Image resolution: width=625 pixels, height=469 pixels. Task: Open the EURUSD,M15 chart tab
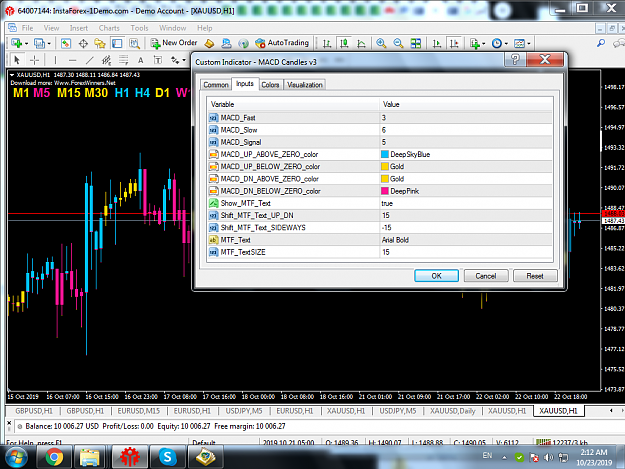(139, 411)
